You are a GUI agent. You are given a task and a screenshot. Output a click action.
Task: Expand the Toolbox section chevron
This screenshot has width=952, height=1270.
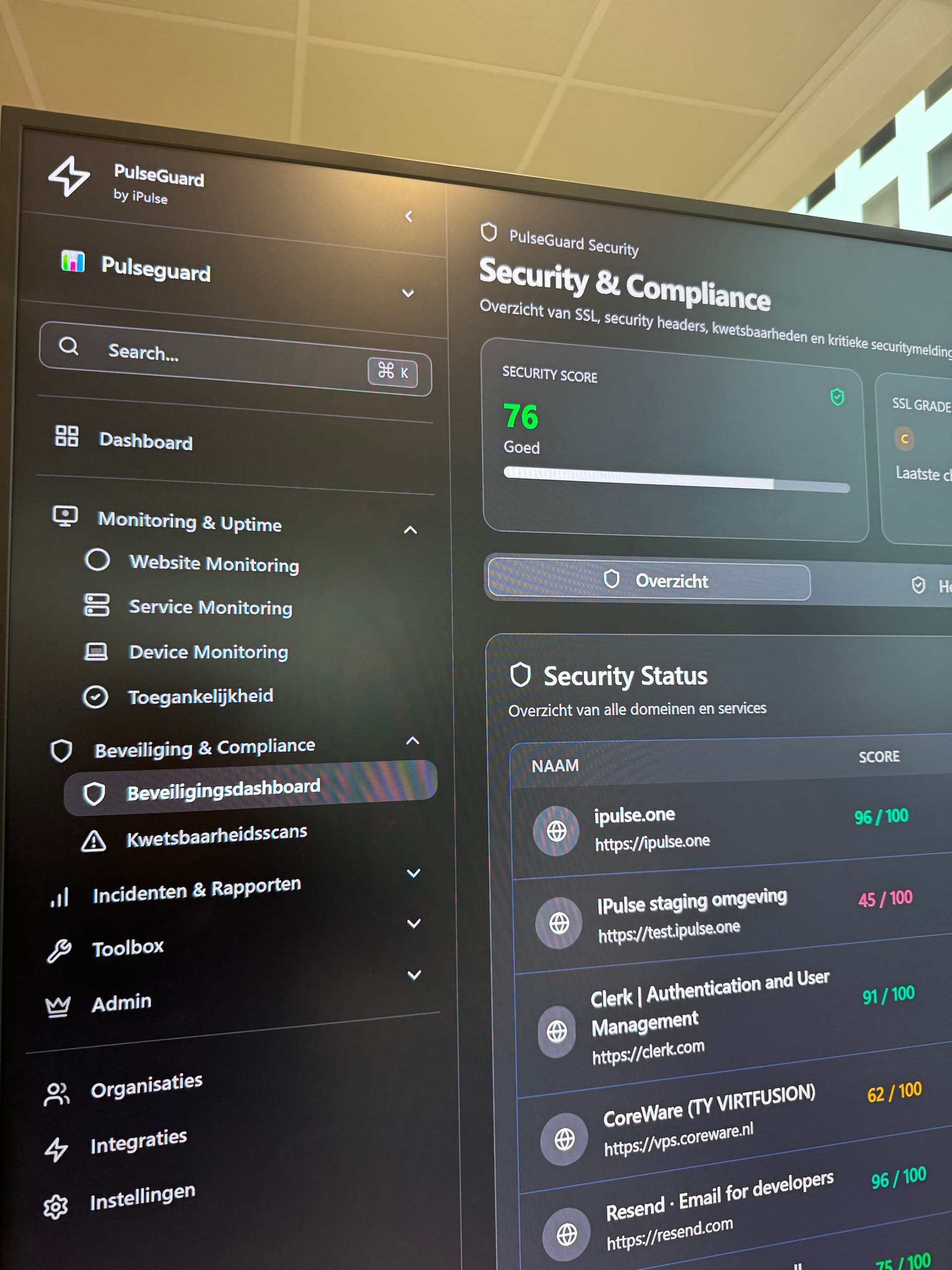click(x=414, y=924)
